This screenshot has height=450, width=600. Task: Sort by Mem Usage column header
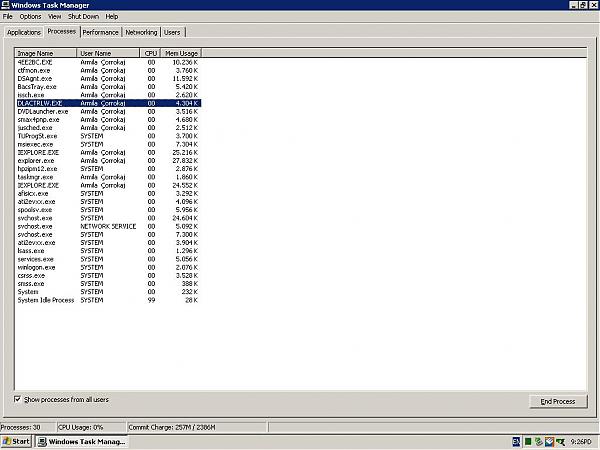[x=181, y=53]
